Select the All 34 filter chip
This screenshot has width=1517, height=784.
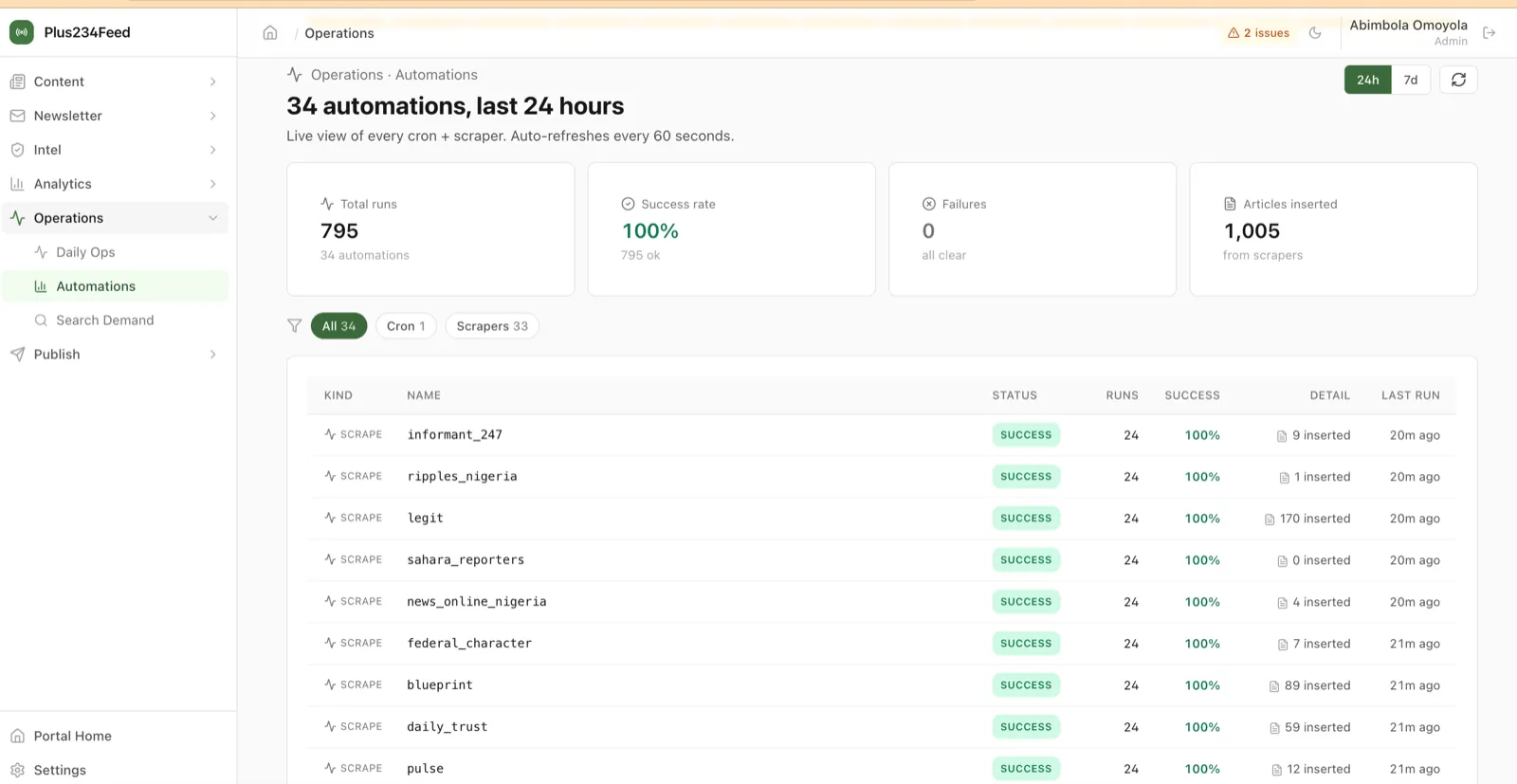[338, 326]
